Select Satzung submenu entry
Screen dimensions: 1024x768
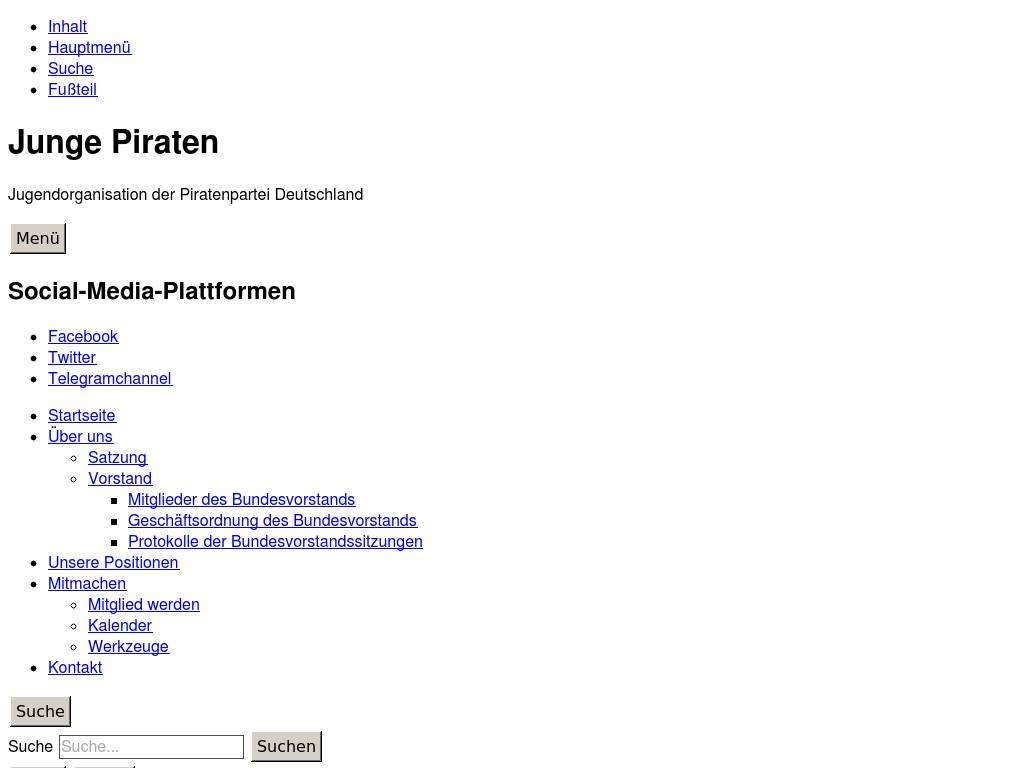coord(117,457)
